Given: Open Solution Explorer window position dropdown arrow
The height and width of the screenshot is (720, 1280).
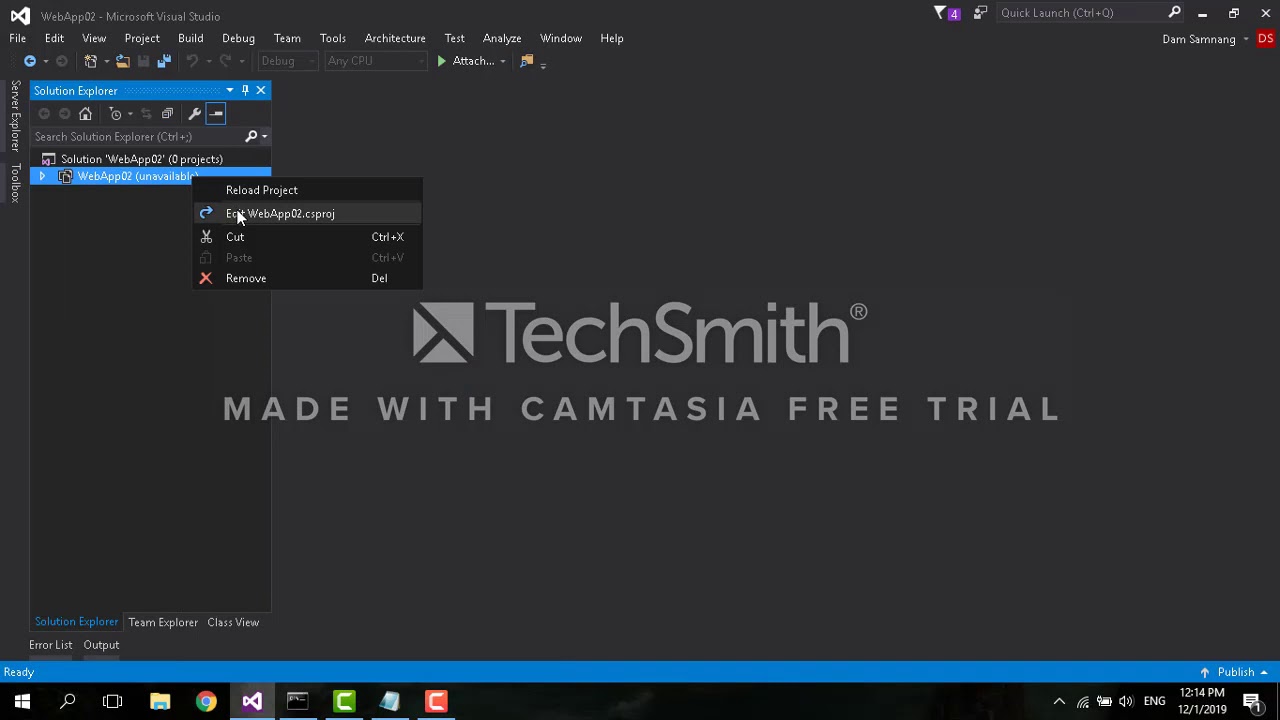Looking at the screenshot, I should click(230, 90).
